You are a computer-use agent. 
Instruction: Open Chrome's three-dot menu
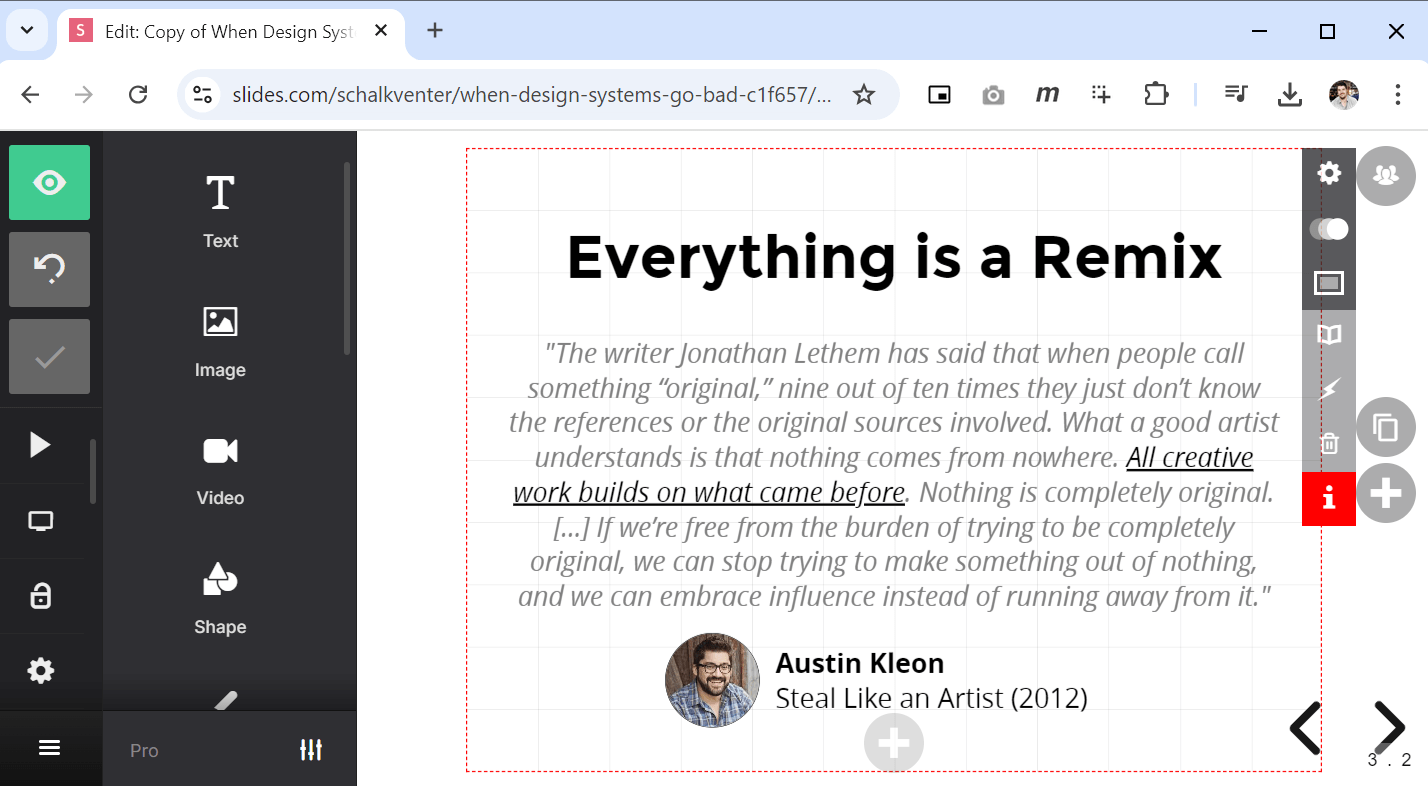click(1398, 95)
